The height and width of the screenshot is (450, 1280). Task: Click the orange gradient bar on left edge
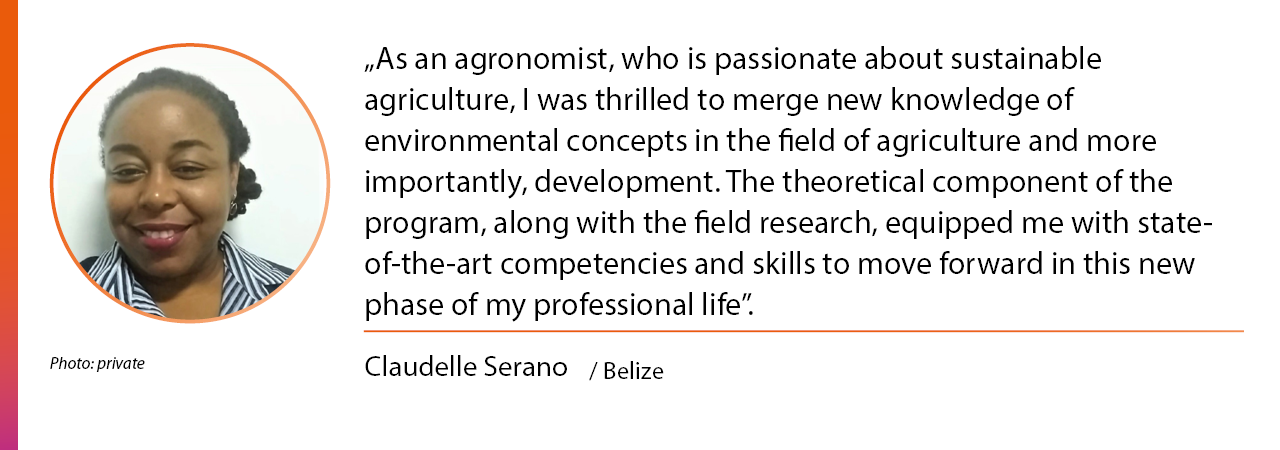[9, 225]
